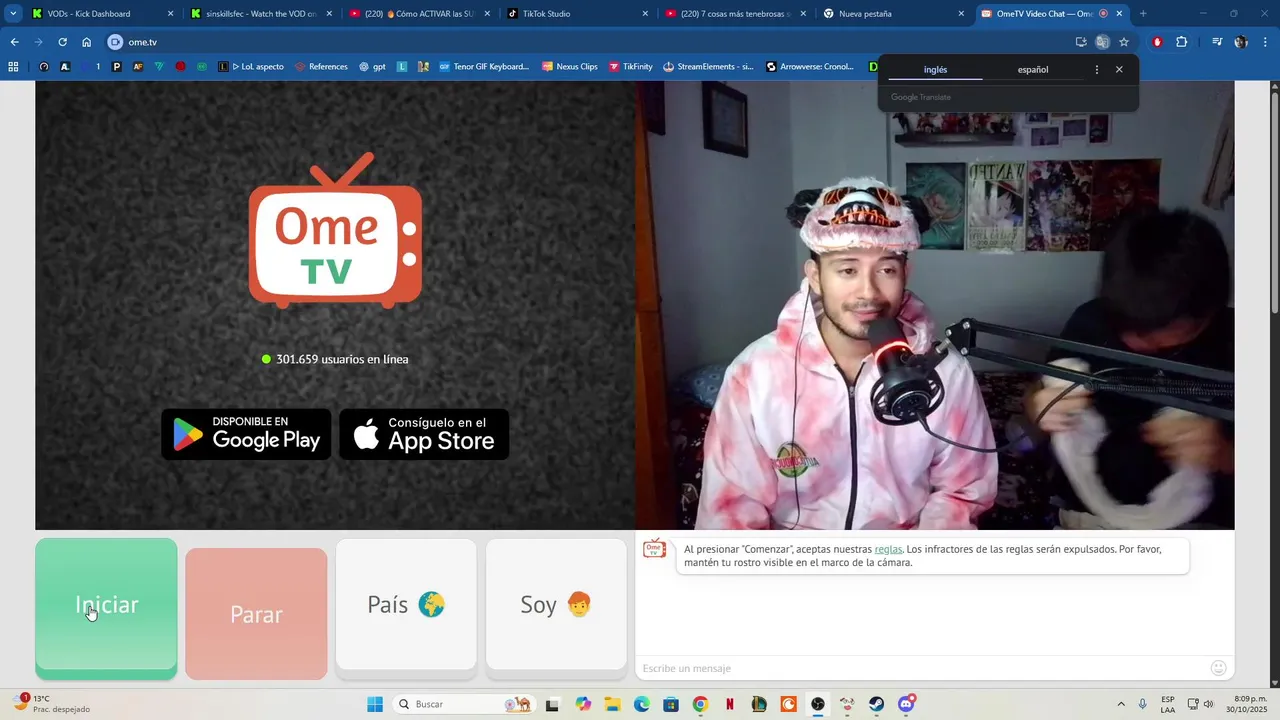This screenshot has width=1280, height=720.
Task: Open Steam from taskbar
Action: [877, 704]
